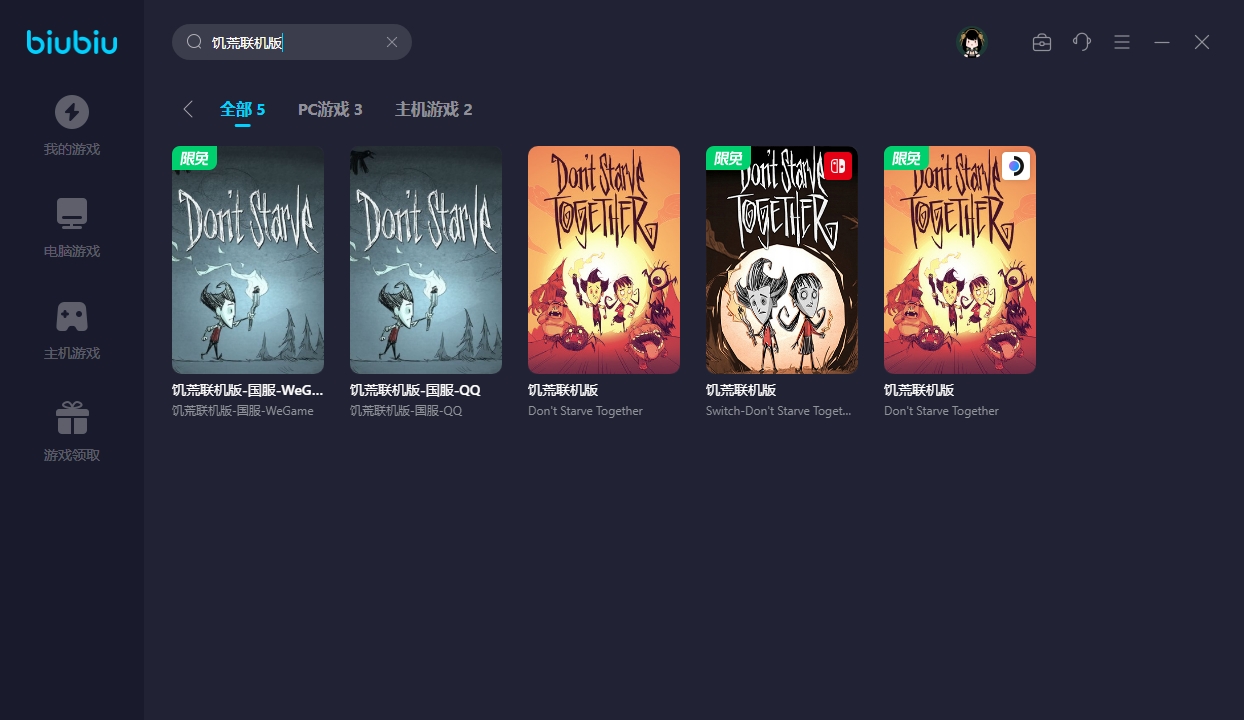Open 饥荒联机版-国服-QQ cover thumbnail
The width and height of the screenshot is (1244, 720).
pos(426,260)
